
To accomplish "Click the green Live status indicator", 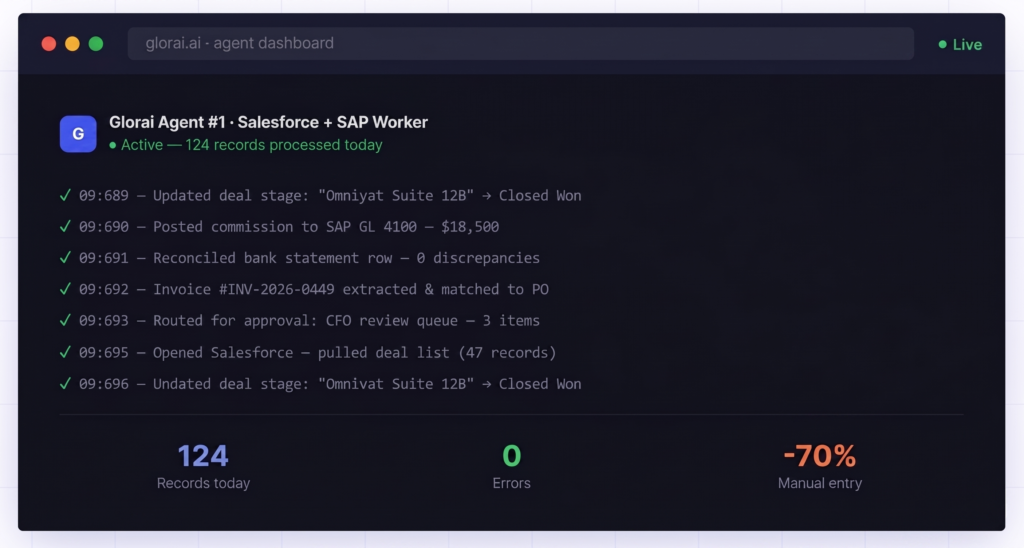I will [x=960, y=44].
